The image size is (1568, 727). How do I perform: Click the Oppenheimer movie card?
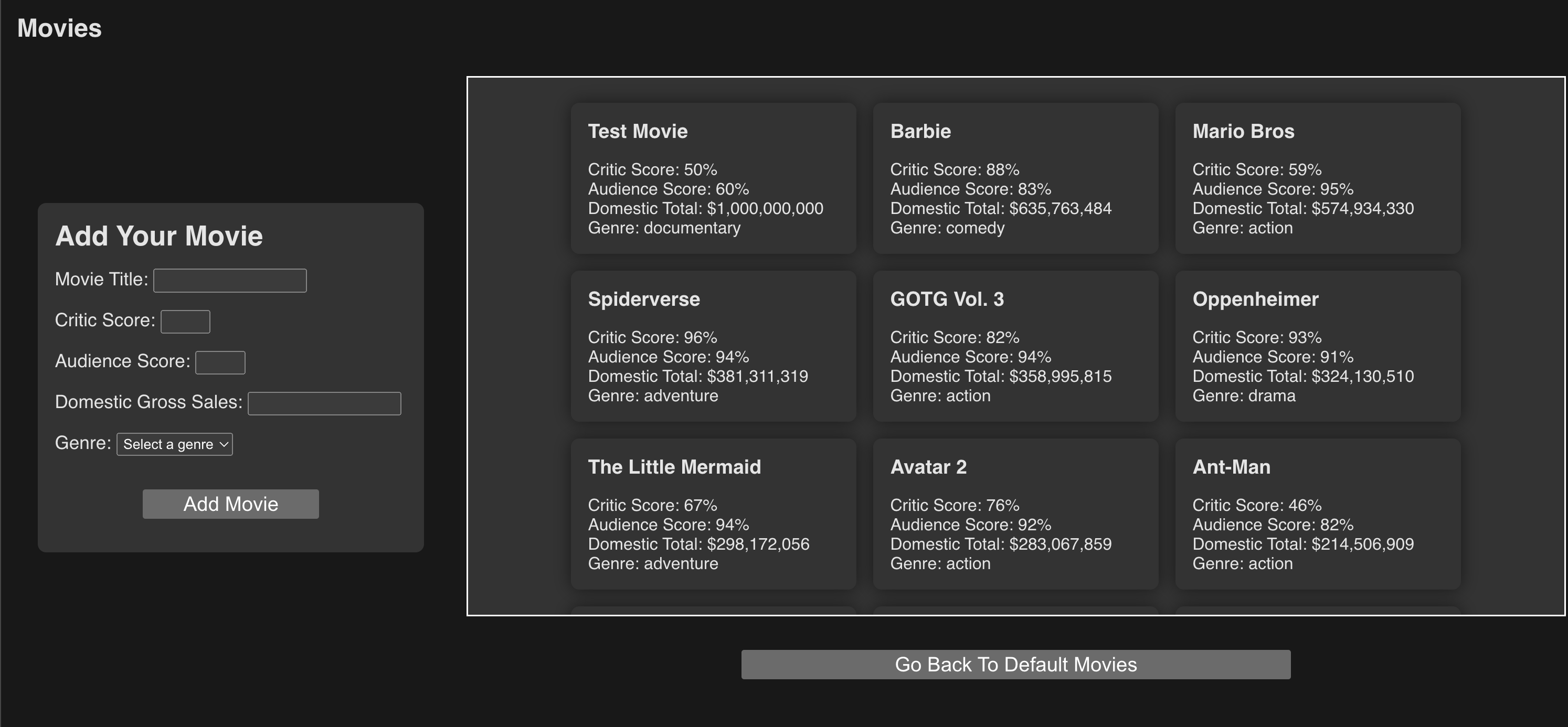tap(1317, 346)
